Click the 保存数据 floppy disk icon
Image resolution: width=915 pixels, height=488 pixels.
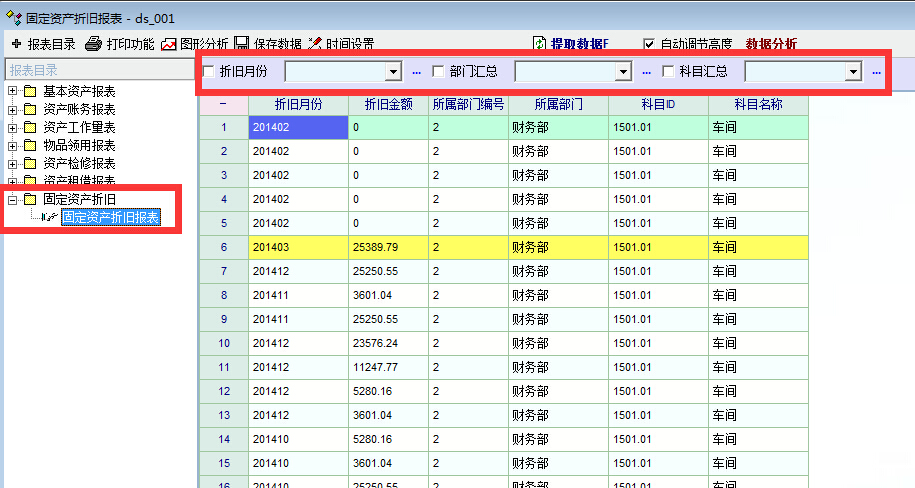pos(242,44)
